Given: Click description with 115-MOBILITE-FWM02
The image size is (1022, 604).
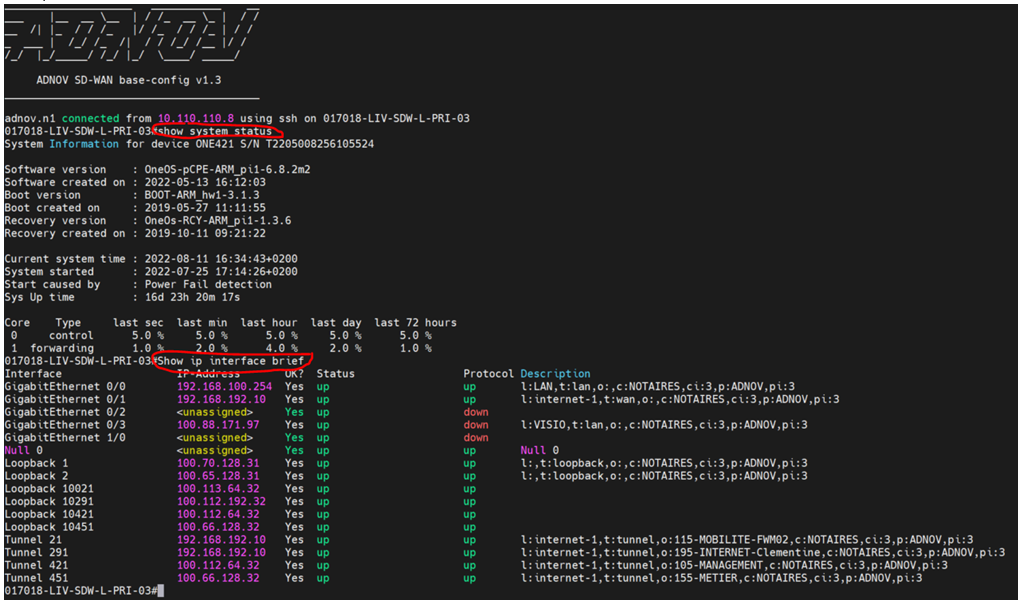Looking at the screenshot, I should [x=747, y=540].
